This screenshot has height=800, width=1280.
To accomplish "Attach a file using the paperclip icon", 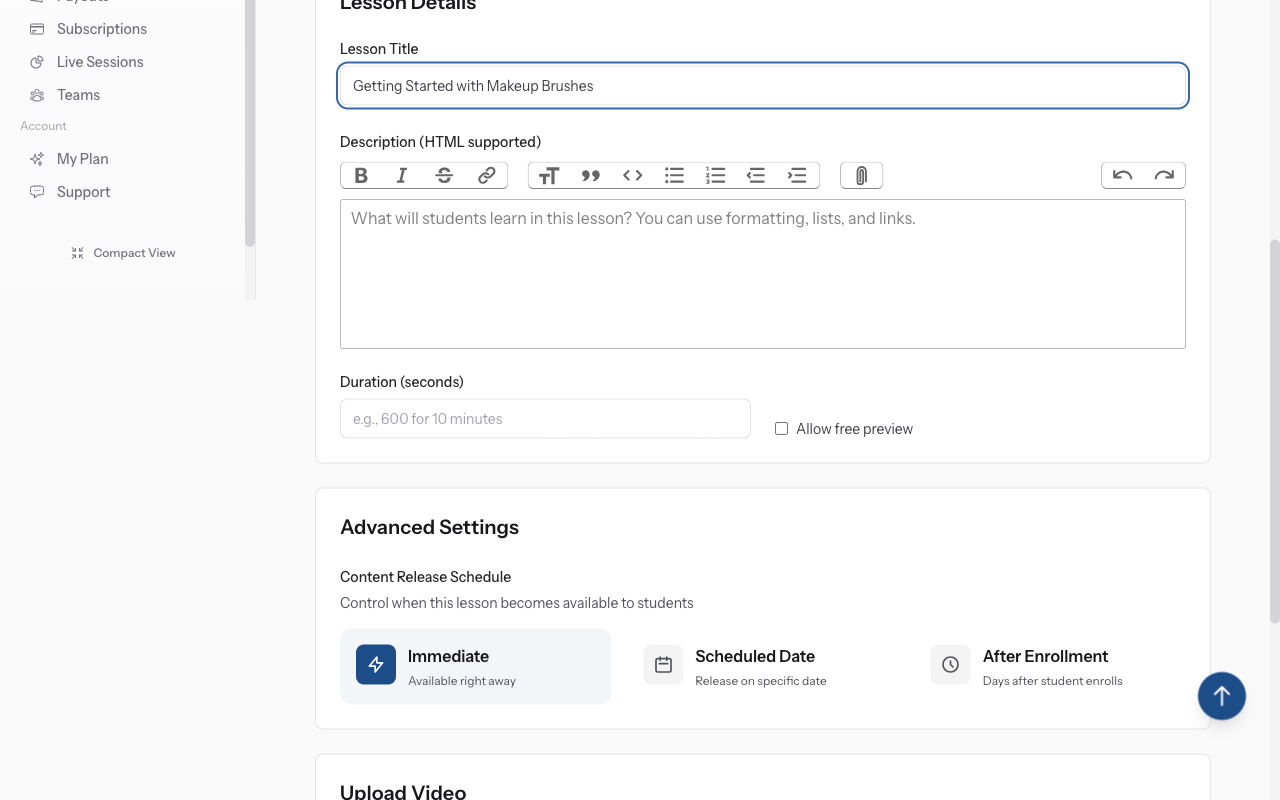I will pos(861,175).
